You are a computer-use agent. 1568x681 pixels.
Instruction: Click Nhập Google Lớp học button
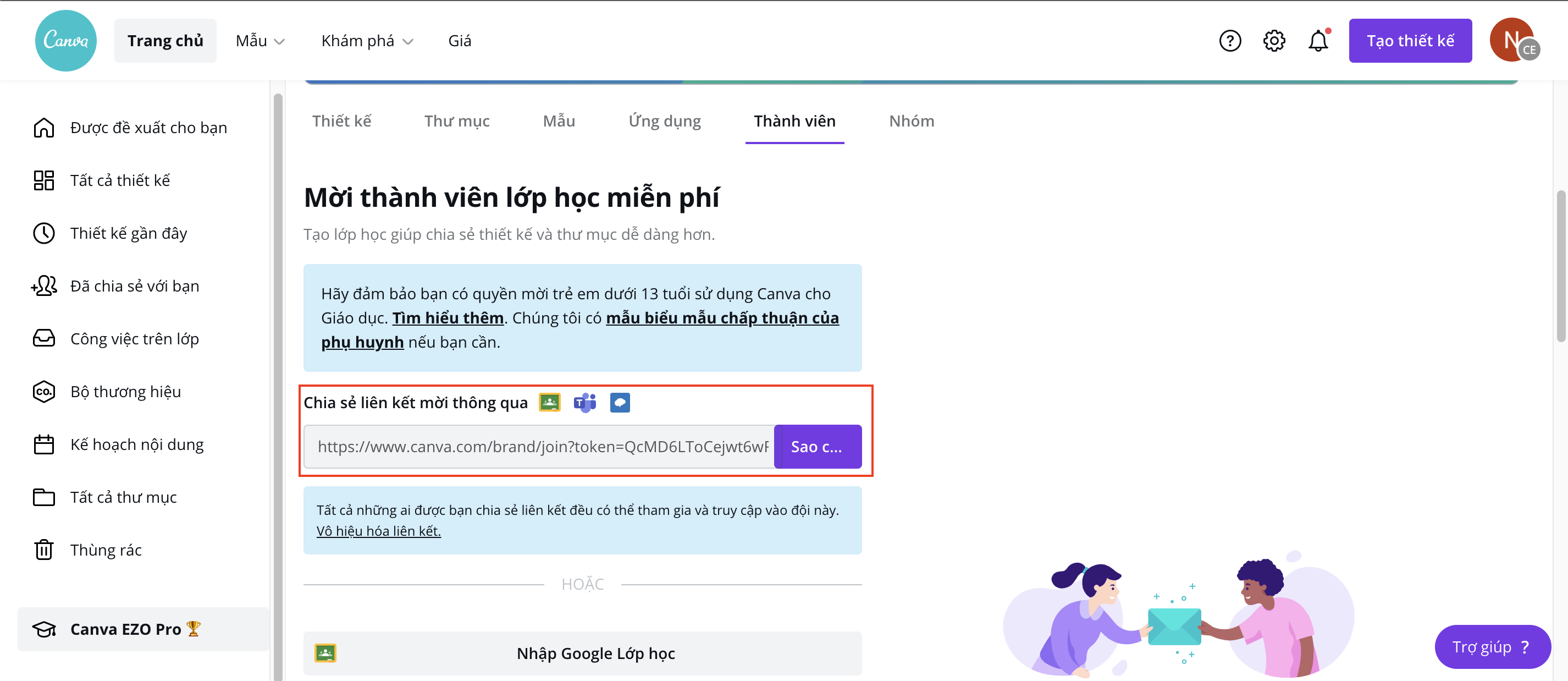(583, 653)
